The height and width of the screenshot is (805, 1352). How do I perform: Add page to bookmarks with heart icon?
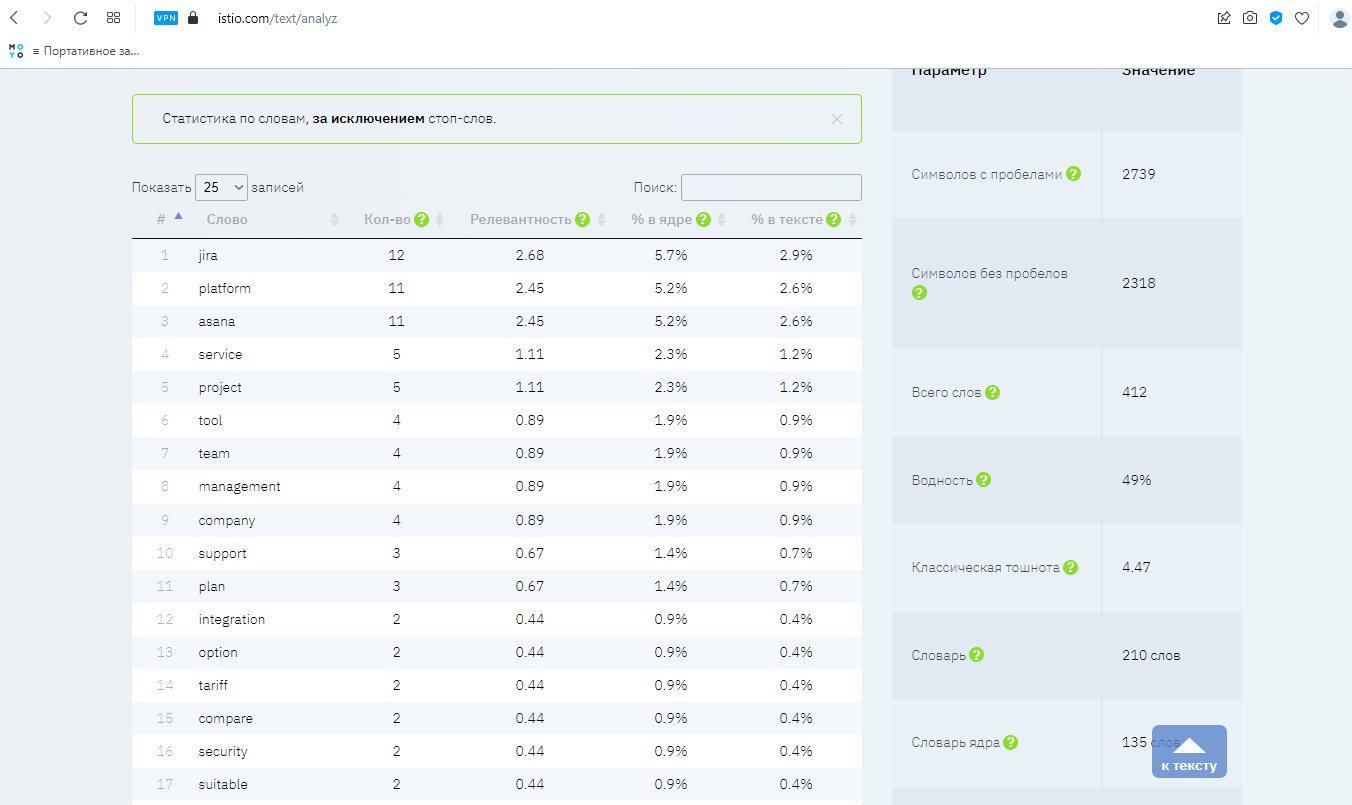1302,18
